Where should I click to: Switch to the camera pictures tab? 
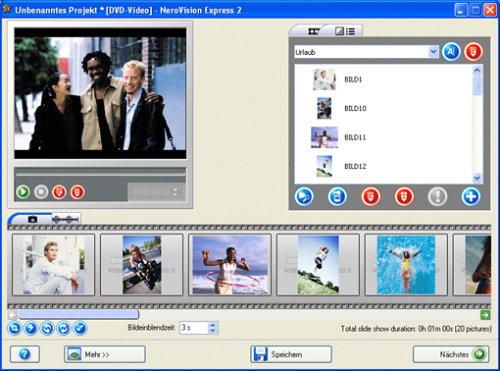(32, 219)
